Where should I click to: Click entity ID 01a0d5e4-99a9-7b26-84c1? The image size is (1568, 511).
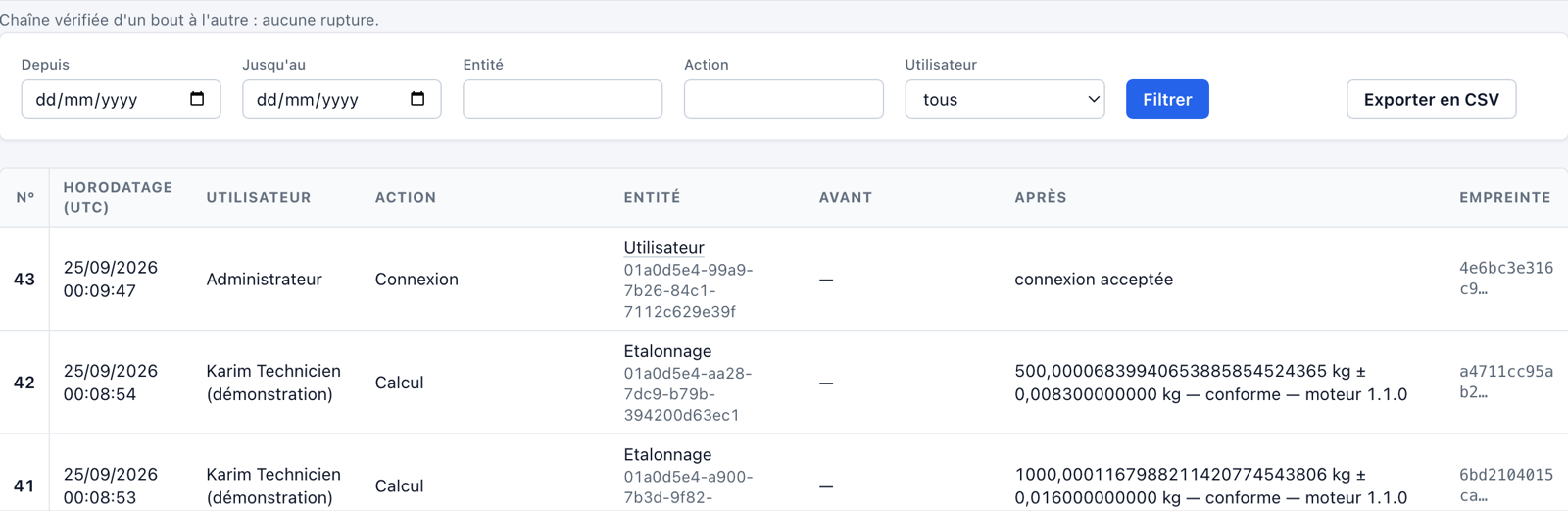(688, 290)
